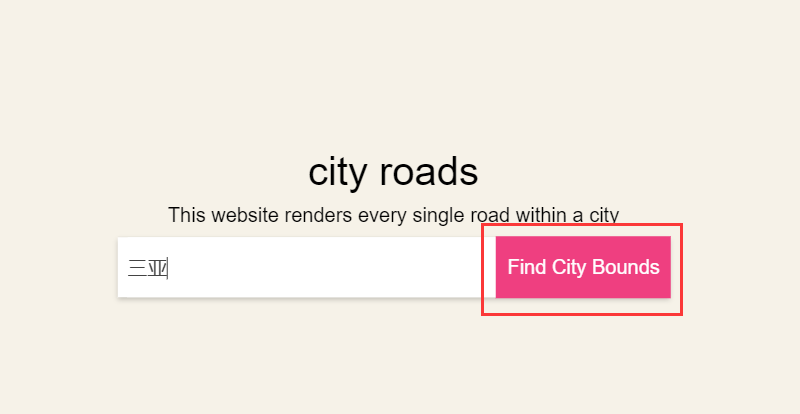The height and width of the screenshot is (414, 800).
Task: Submit the search with the pink button
Action: point(583,267)
